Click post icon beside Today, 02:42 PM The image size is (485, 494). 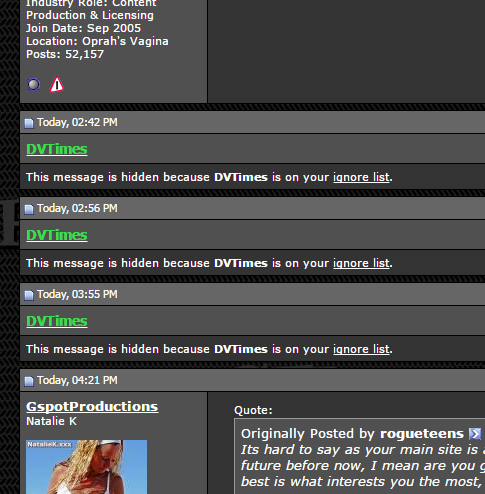coord(29,123)
